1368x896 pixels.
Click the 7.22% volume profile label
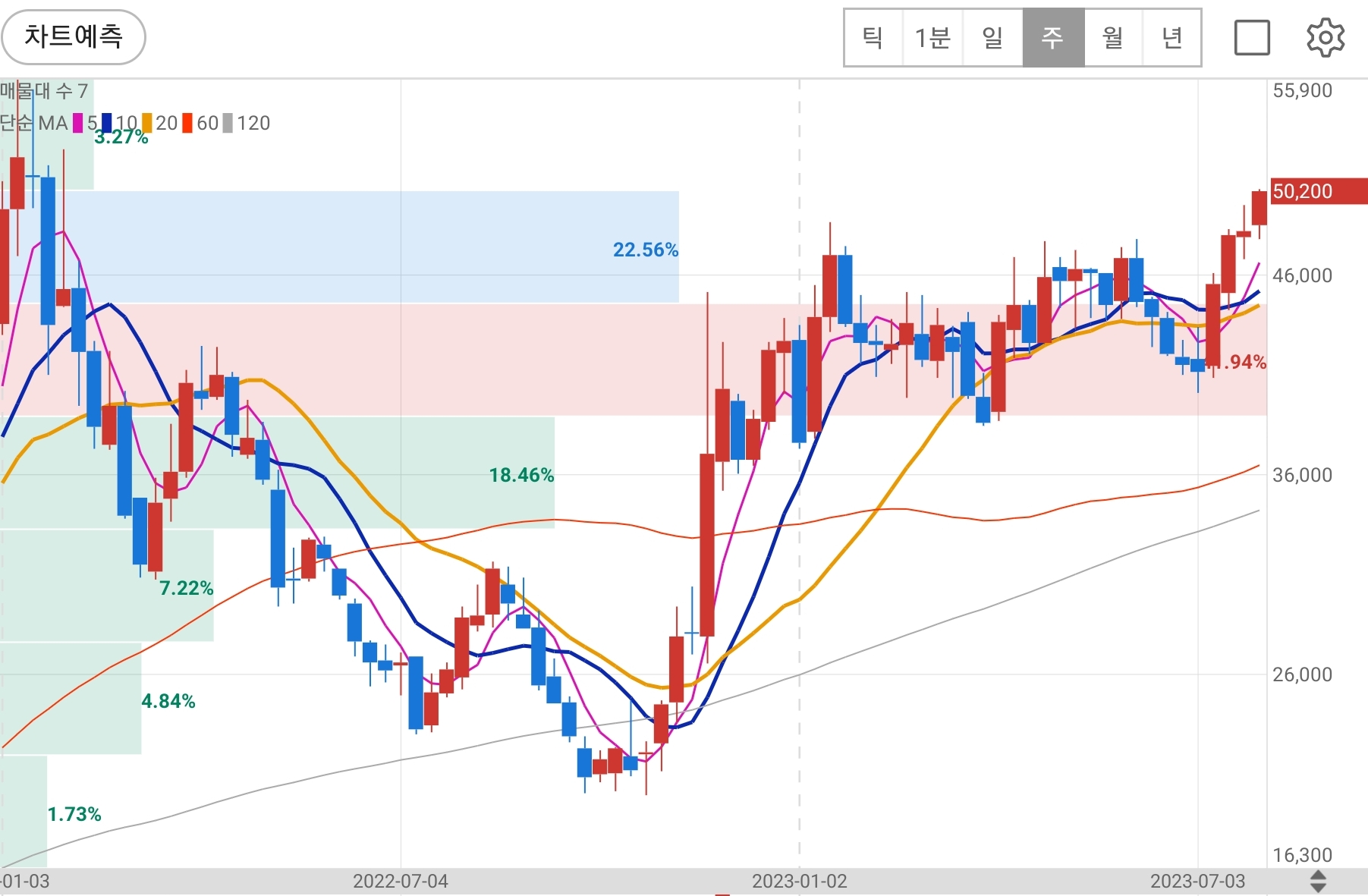186,588
